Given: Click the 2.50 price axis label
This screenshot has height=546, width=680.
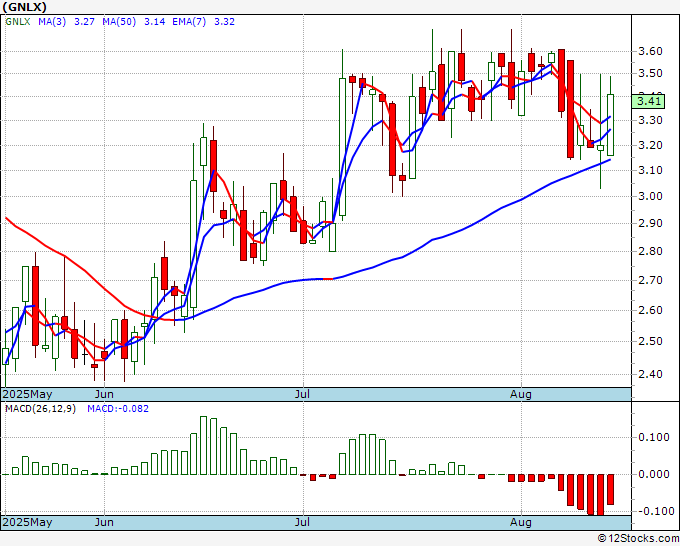Looking at the screenshot, I should coord(650,341).
